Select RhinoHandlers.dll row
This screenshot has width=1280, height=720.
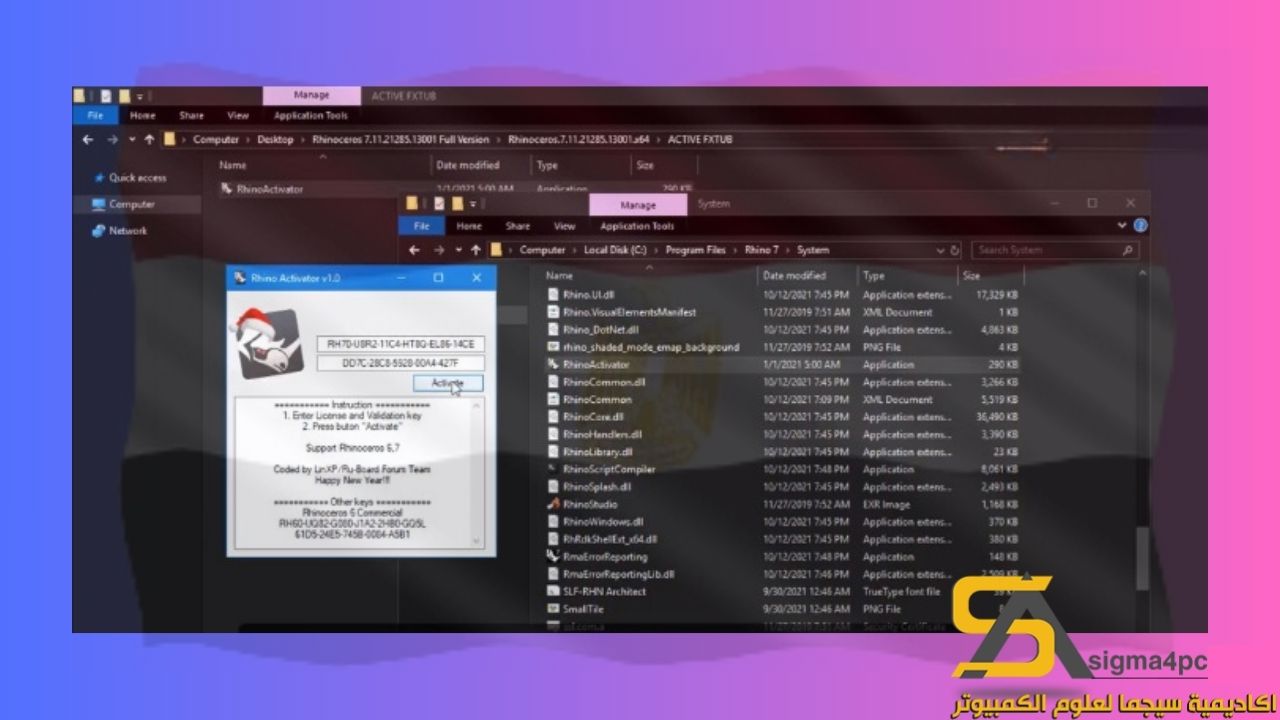point(782,435)
